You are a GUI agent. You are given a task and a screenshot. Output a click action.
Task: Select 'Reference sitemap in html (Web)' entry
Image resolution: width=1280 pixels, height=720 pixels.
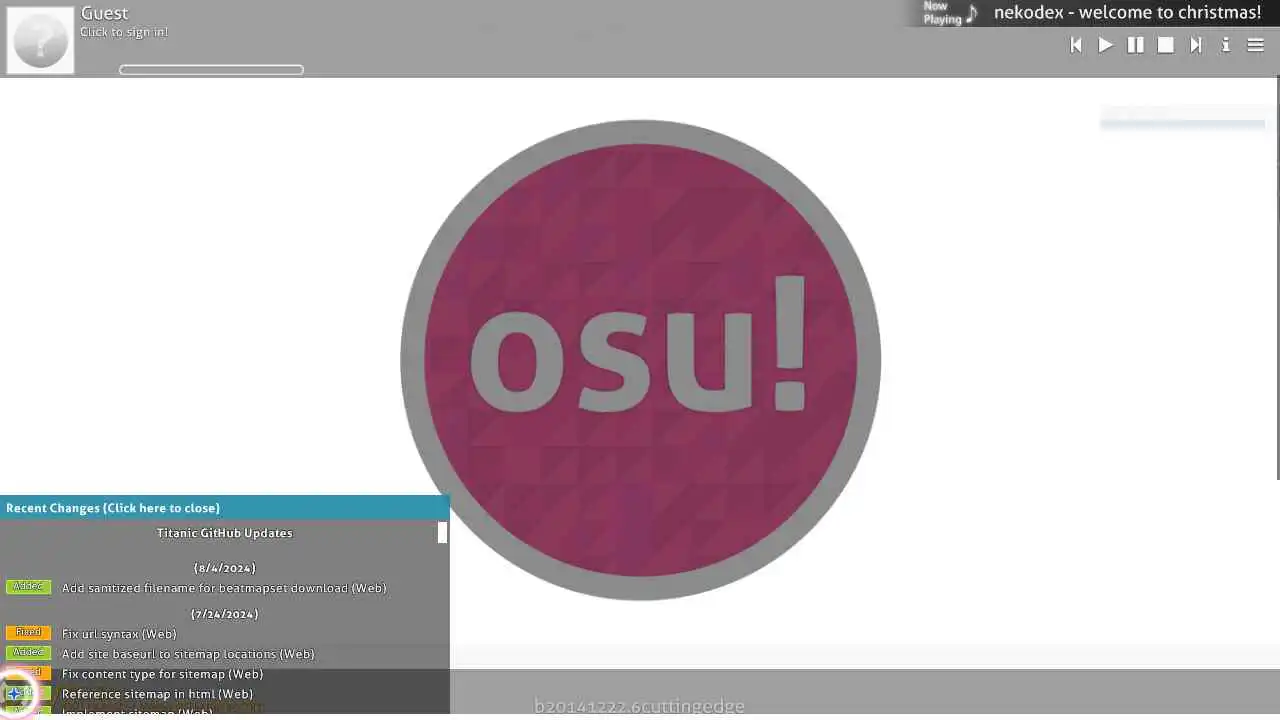157,694
